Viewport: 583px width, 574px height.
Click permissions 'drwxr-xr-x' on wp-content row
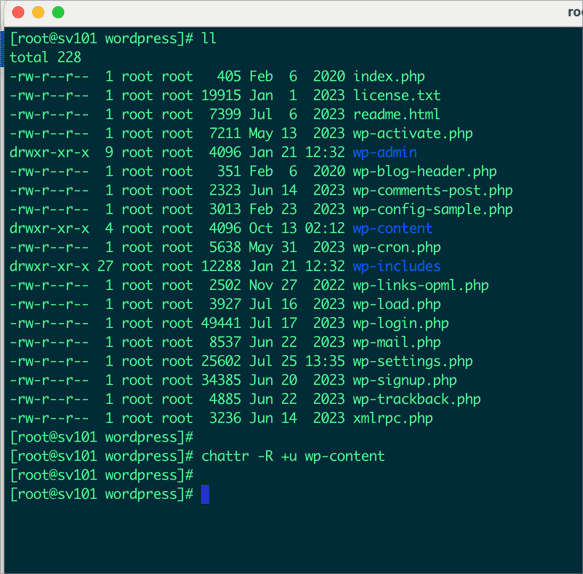[x=49, y=228]
